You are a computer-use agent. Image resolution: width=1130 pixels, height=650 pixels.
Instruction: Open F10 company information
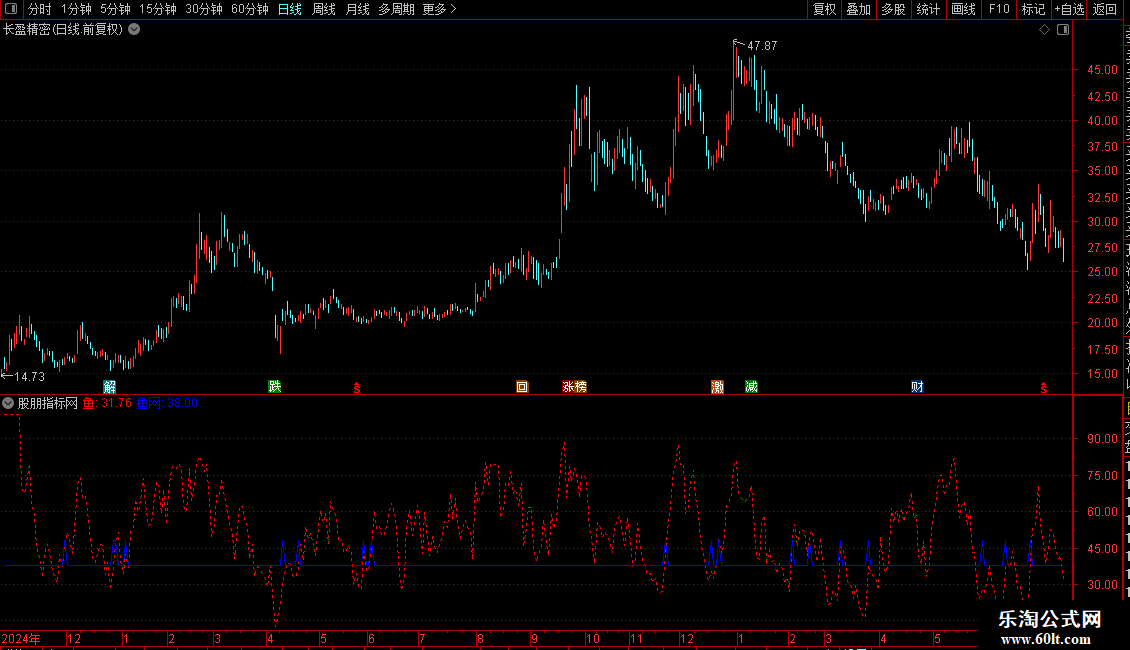pyautogui.click(x=999, y=9)
